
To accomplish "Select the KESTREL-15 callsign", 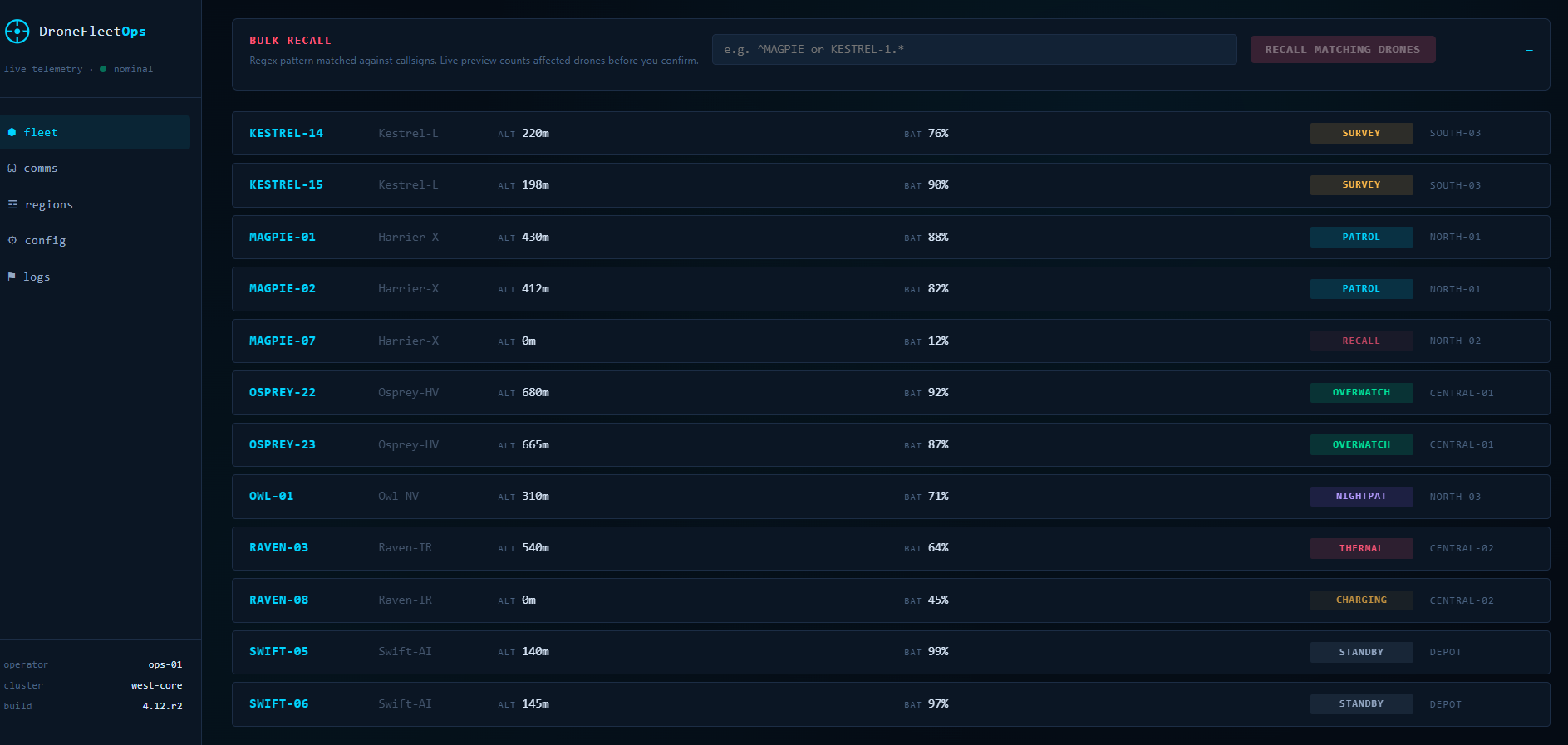I will pos(286,185).
